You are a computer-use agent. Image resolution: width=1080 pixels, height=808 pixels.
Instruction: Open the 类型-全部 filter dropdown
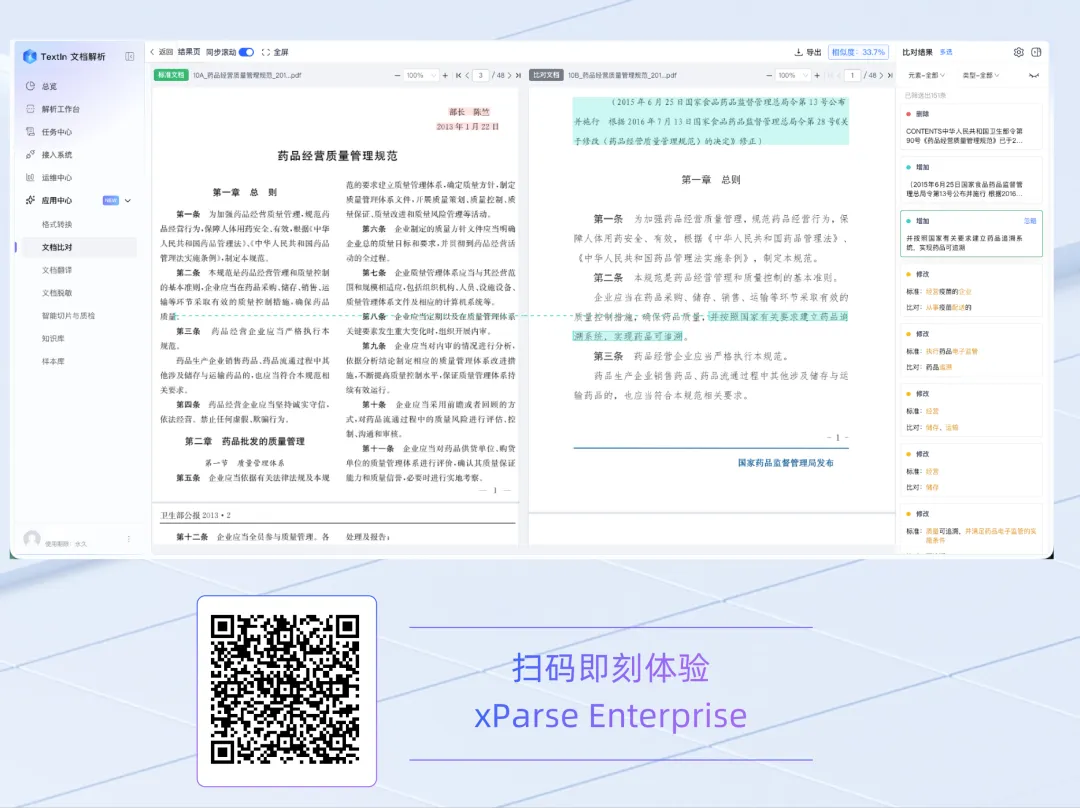[x=981, y=75]
